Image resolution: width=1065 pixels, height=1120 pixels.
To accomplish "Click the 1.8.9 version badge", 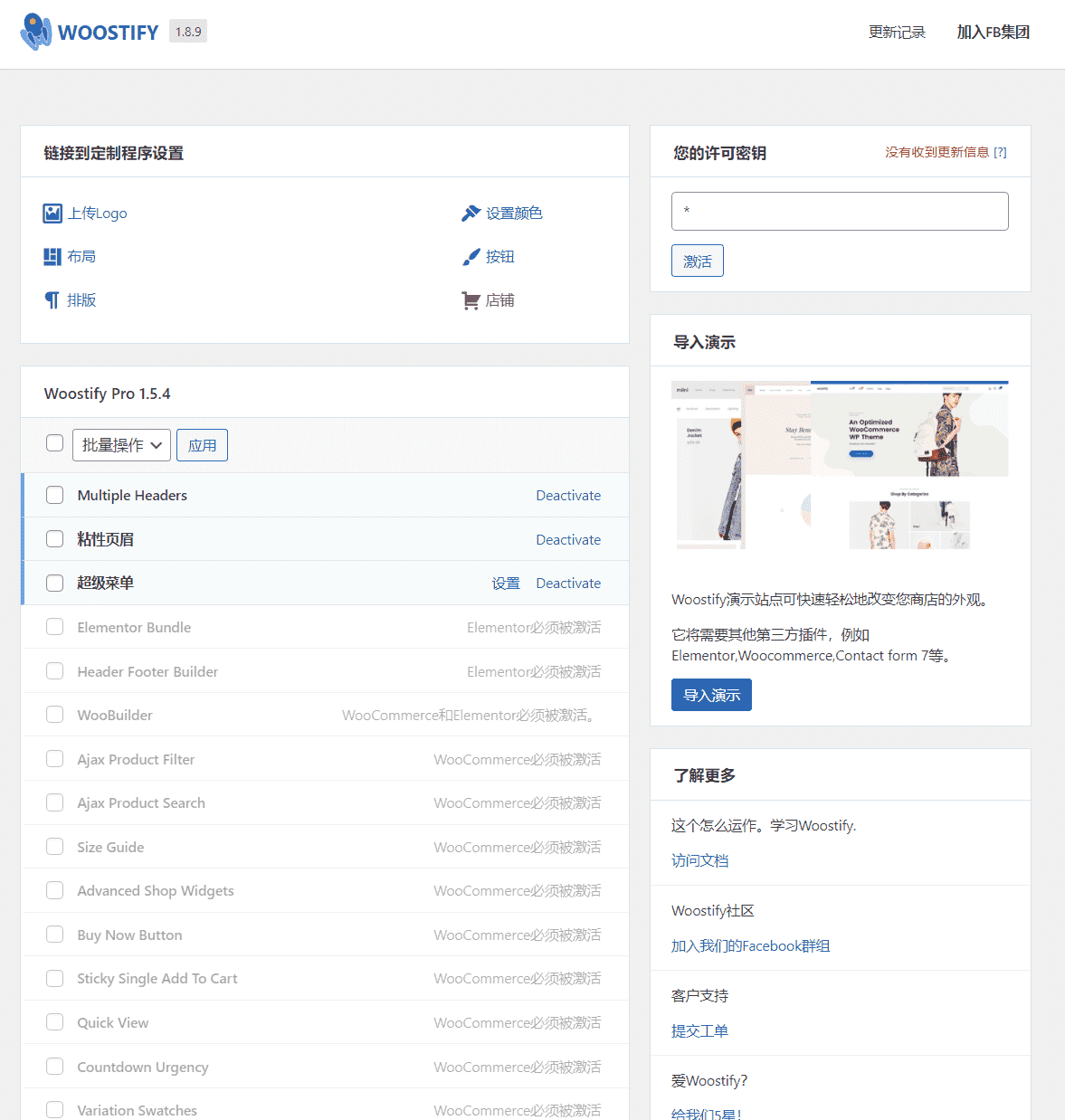I will click(188, 32).
